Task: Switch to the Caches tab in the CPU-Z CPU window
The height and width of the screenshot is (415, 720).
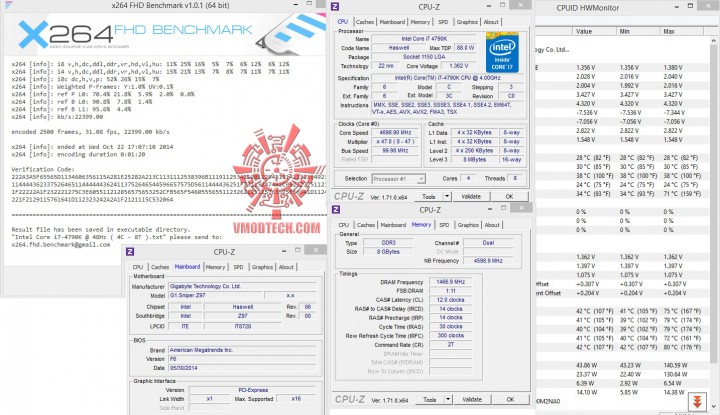Action: point(365,22)
